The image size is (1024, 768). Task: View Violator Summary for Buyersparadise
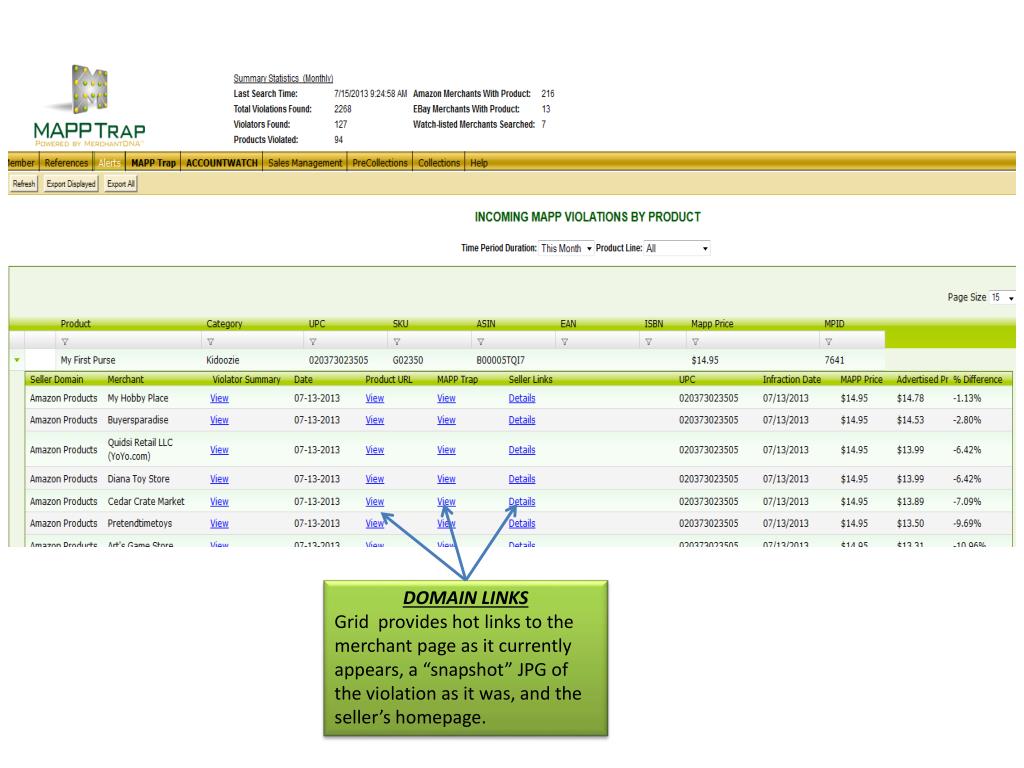219,420
